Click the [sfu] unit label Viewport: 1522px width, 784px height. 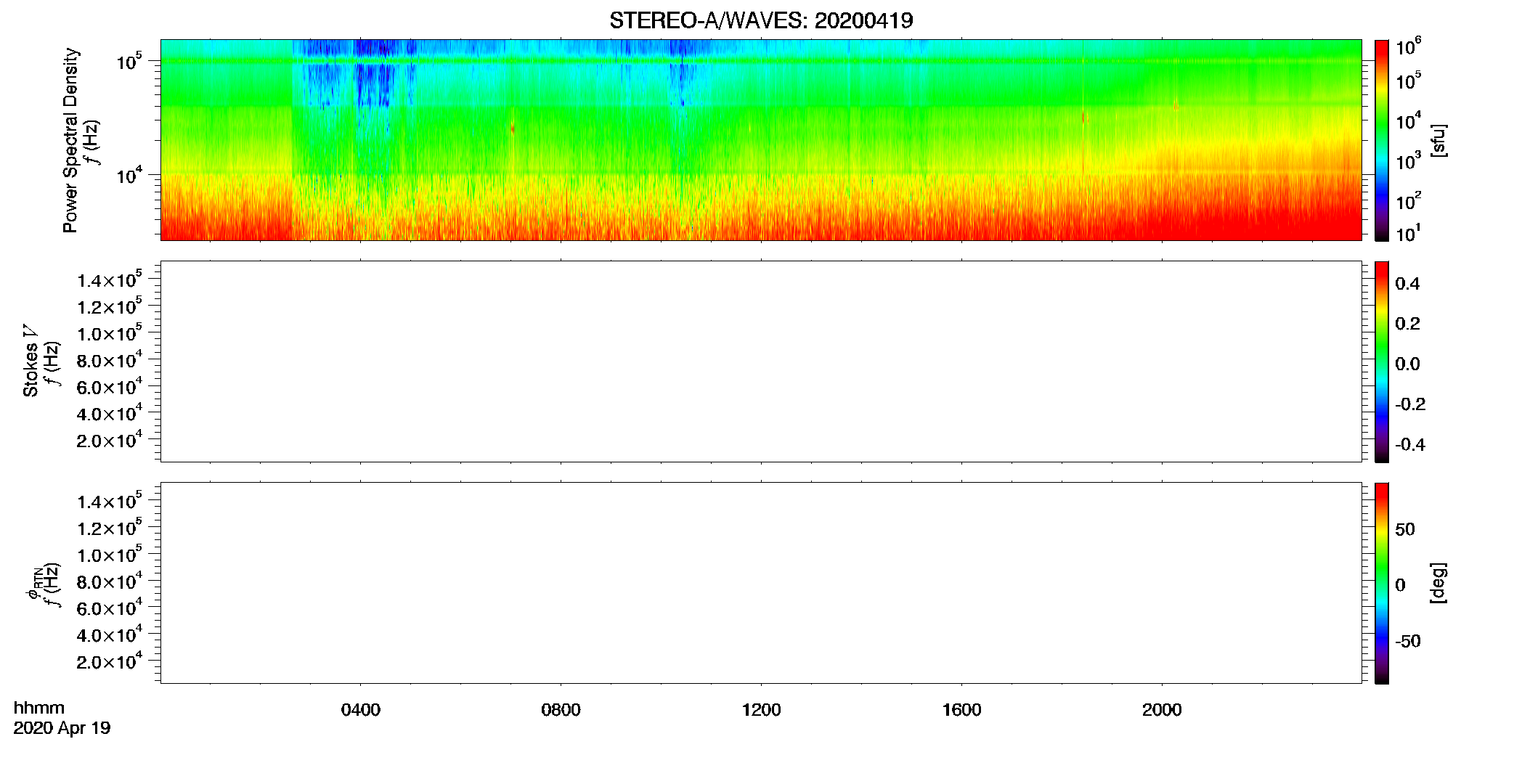pyautogui.click(x=1438, y=140)
